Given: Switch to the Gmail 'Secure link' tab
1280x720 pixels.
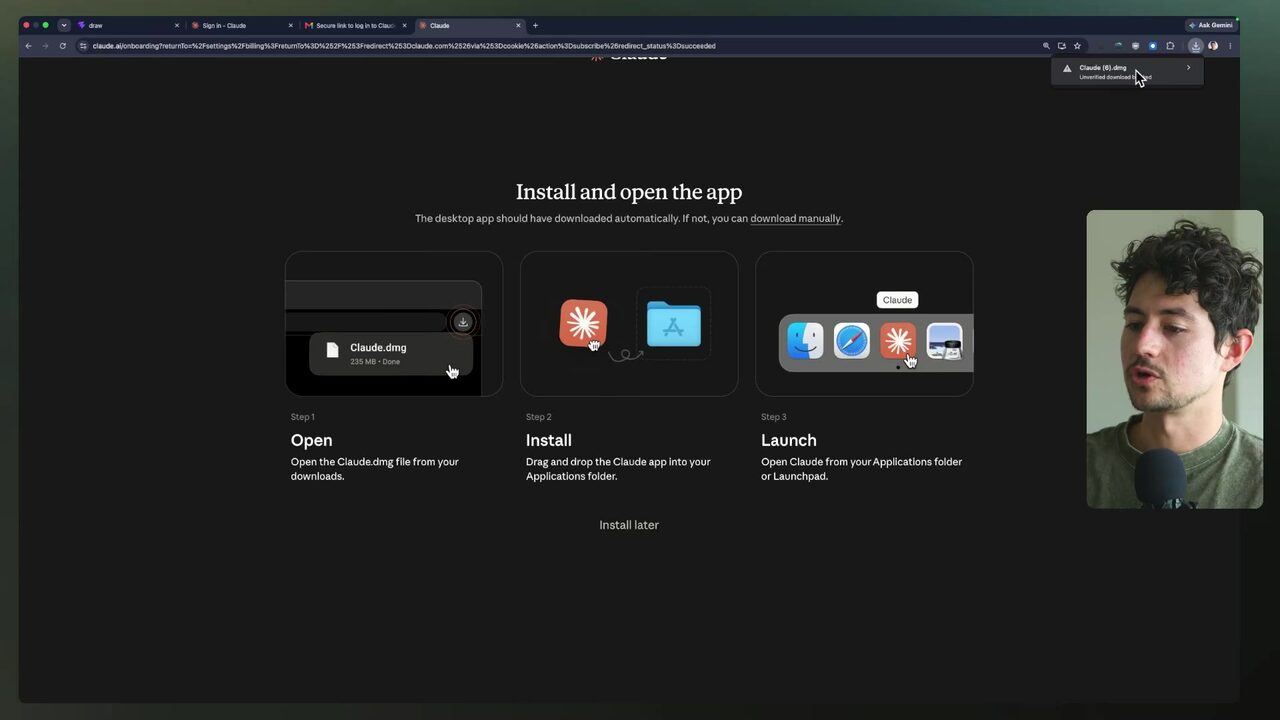Looking at the screenshot, I should [x=356, y=26].
